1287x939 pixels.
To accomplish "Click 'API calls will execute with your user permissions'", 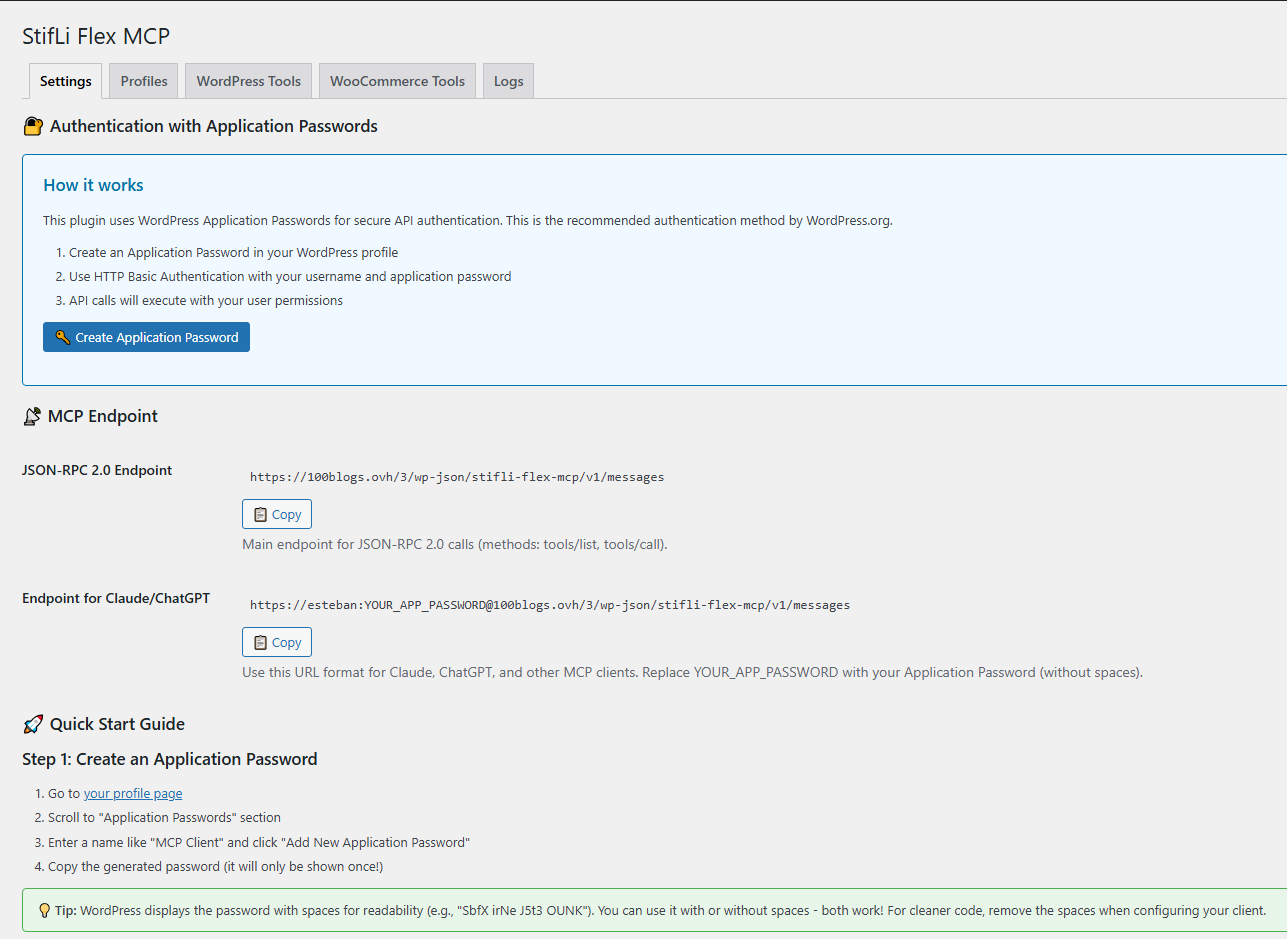I will pos(206,301).
